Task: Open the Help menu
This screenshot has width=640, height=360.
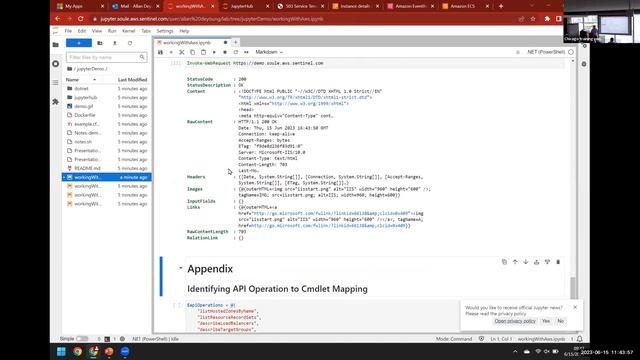Action: [x=184, y=31]
